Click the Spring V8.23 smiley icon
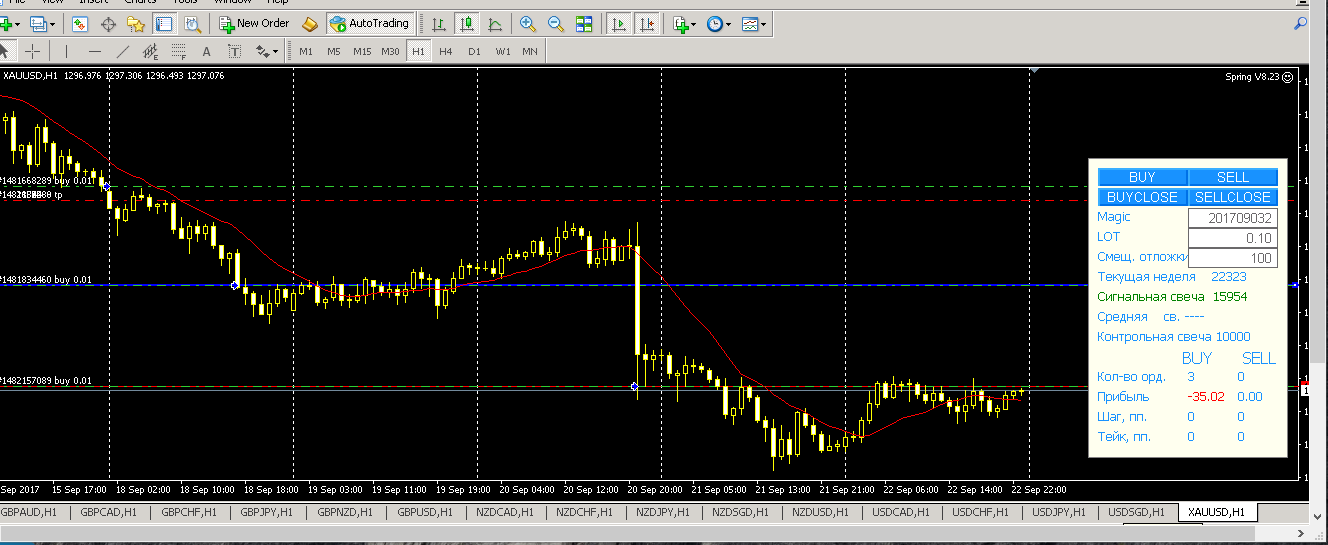This screenshot has height=545, width=1328. coord(1287,76)
